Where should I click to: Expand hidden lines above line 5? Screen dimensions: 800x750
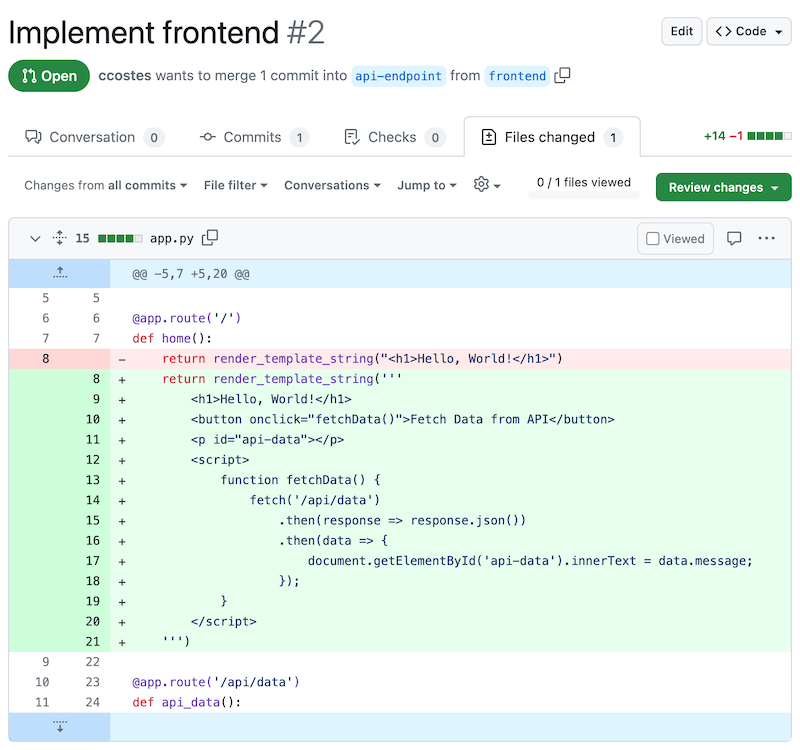59,273
